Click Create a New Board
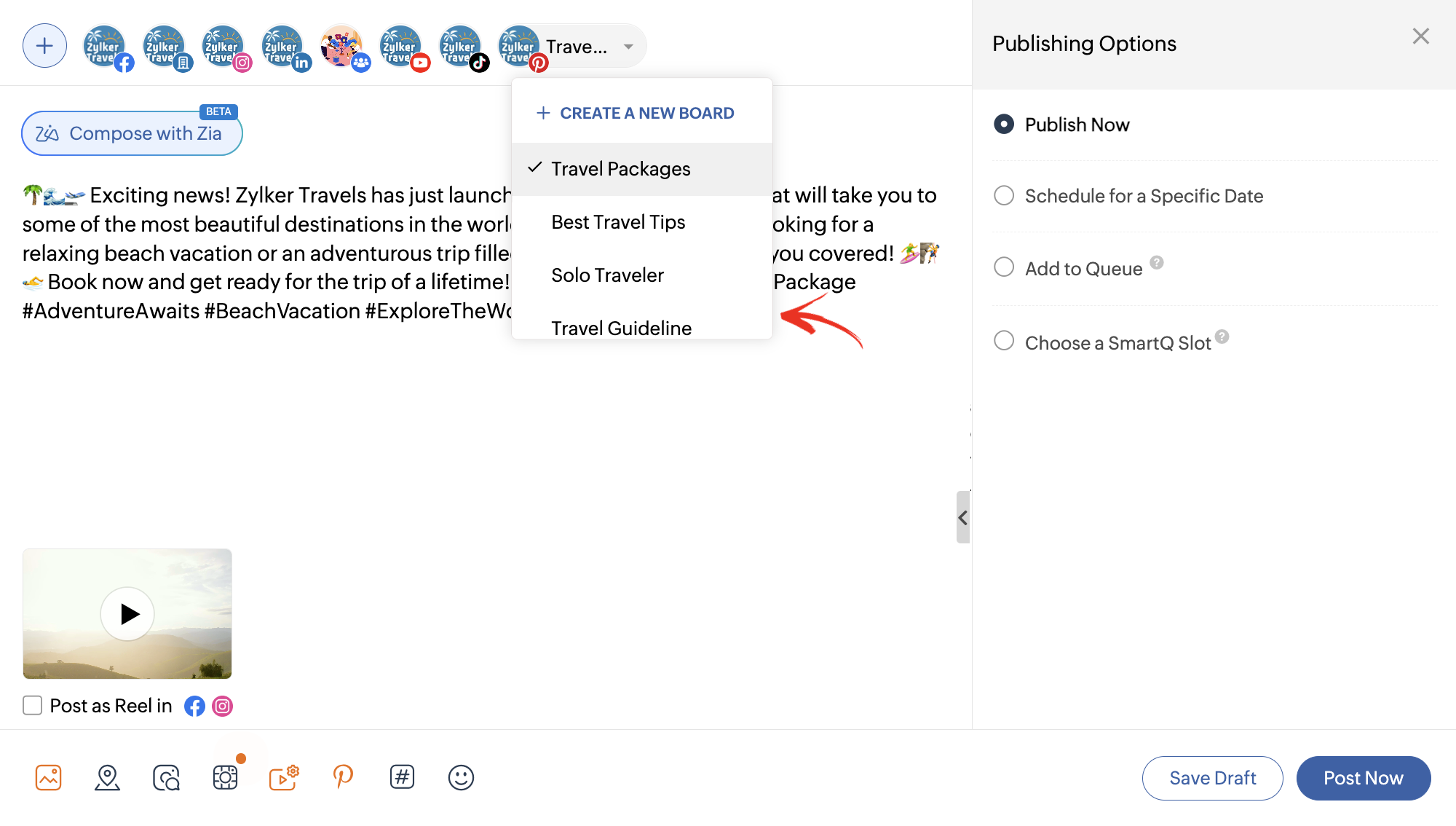1456x826 pixels. [x=636, y=113]
